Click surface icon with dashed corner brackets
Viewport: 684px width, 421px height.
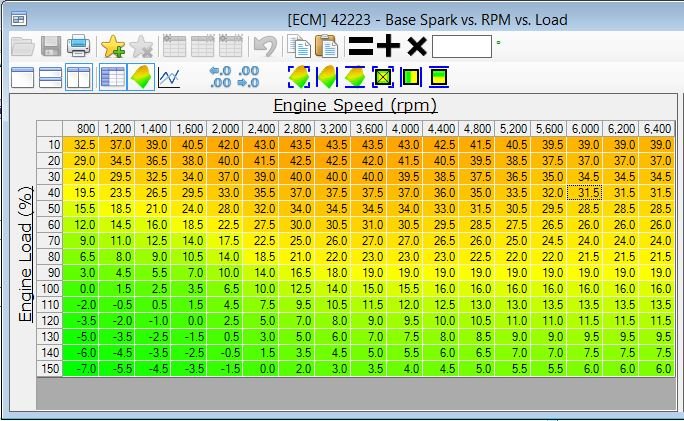coord(299,77)
